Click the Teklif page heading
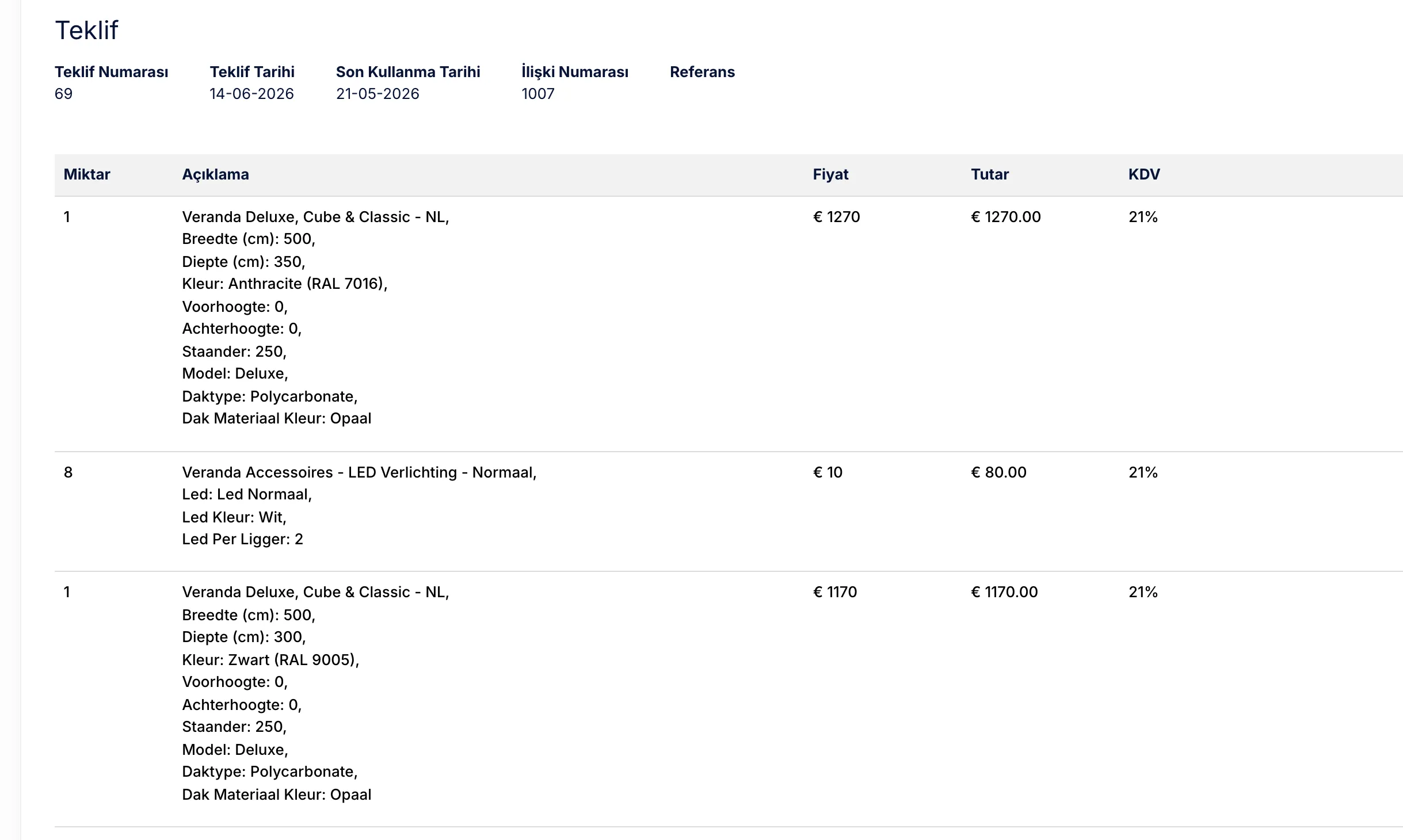This screenshot has width=1403, height=840. [86, 30]
